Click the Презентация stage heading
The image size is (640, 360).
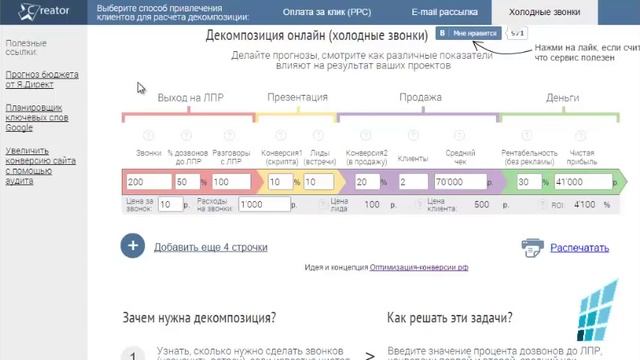click(x=298, y=98)
